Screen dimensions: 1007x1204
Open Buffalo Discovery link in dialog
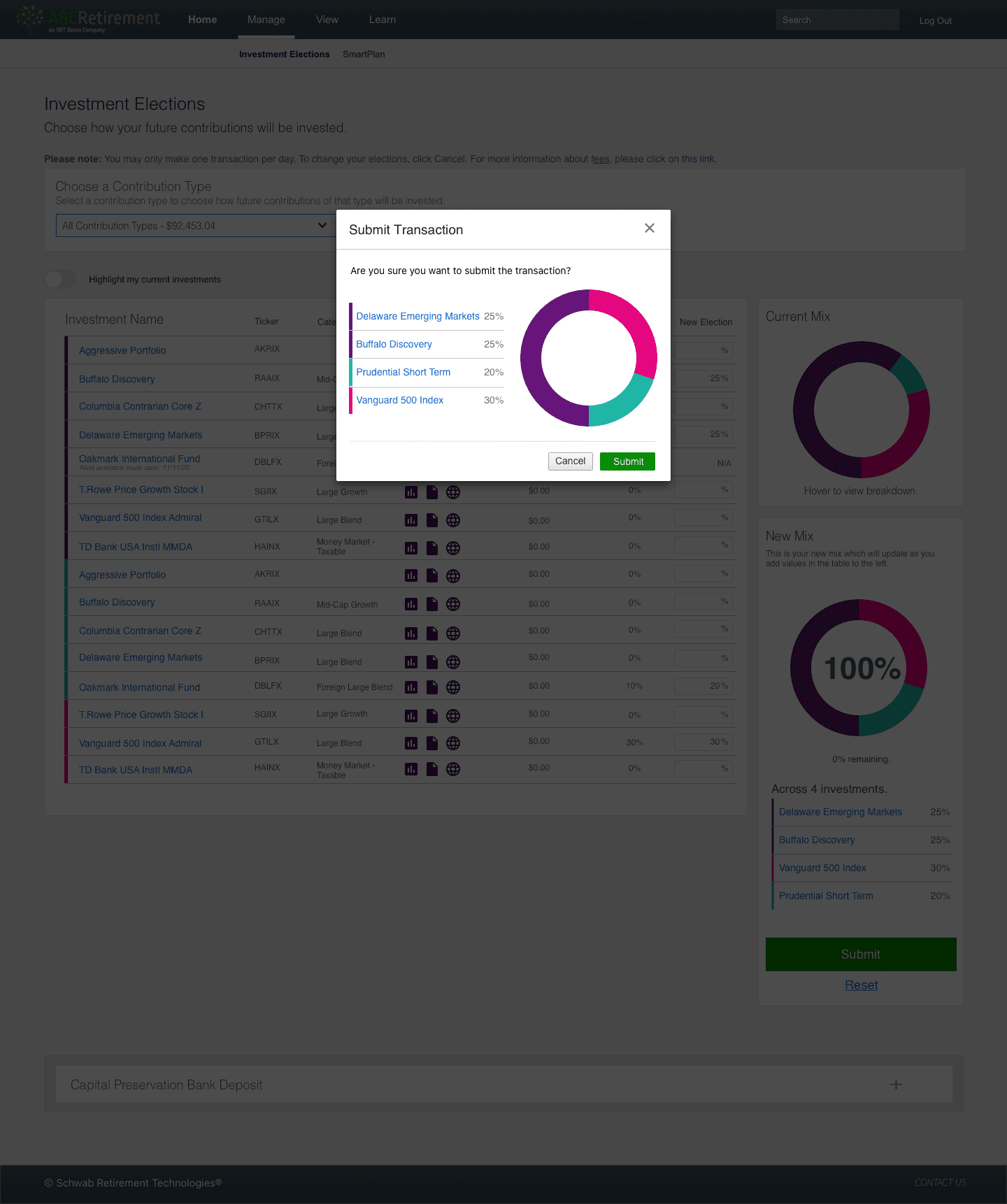pyautogui.click(x=394, y=344)
